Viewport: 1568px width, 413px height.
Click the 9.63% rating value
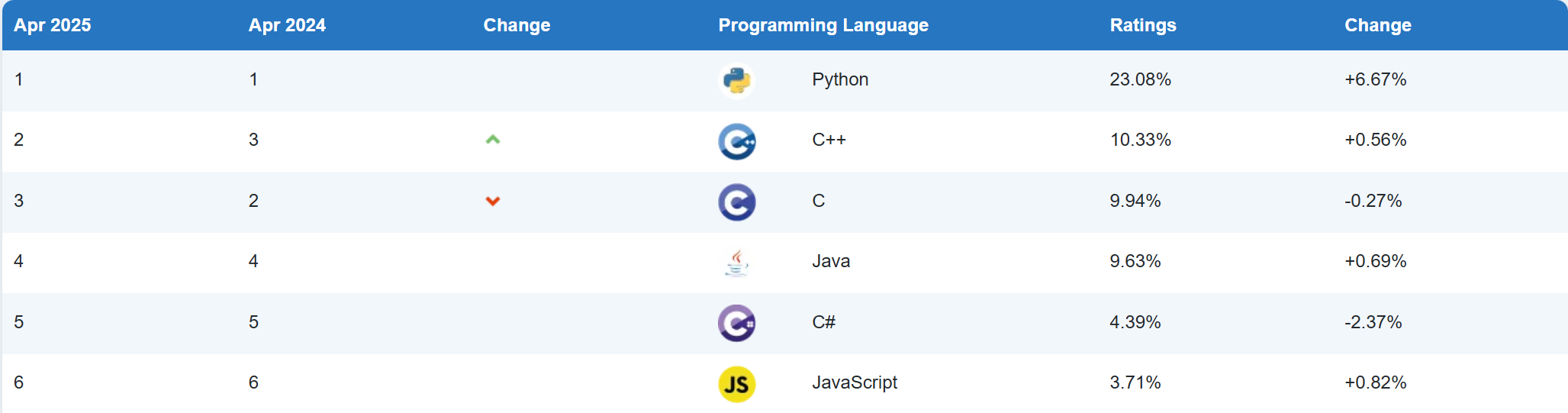[1135, 261]
